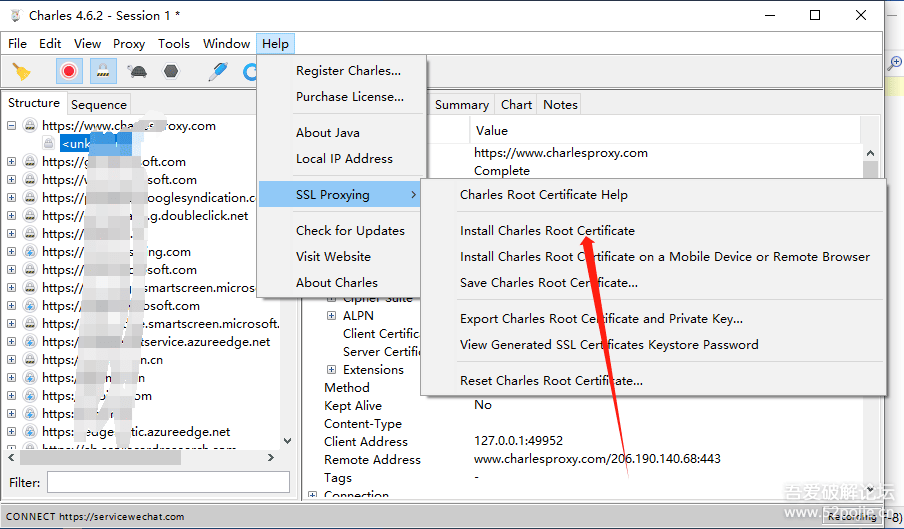Image resolution: width=904 pixels, height=529 pixels.
Task: Choose Register Charles... from Help menu
Action: pyautogui.click(x=348, y=71)
